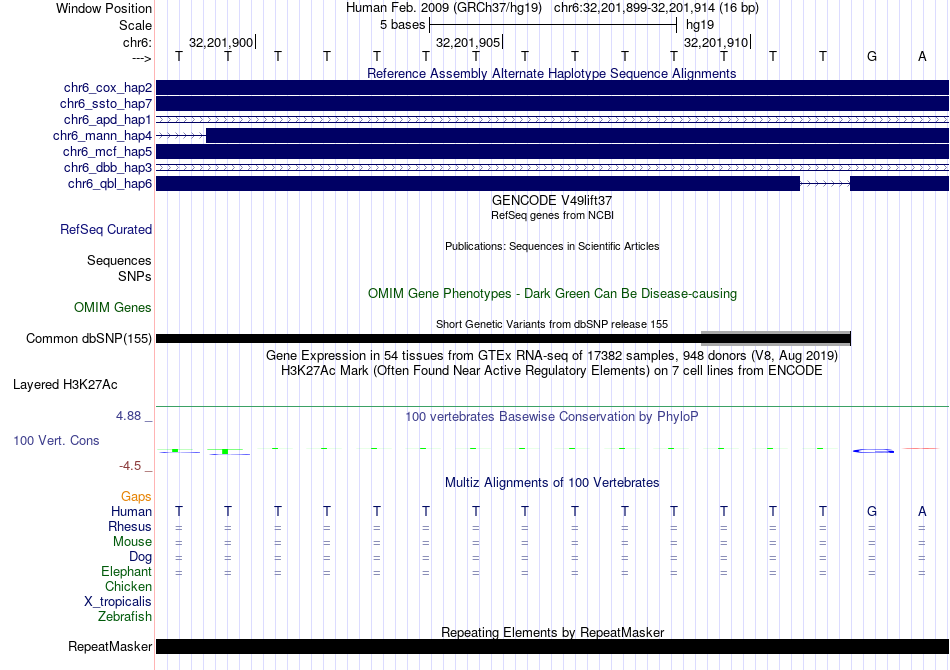Viewport: 950px width, 670px height.
Task: Select the Layered H3K27Ac label
Action: 65,385
